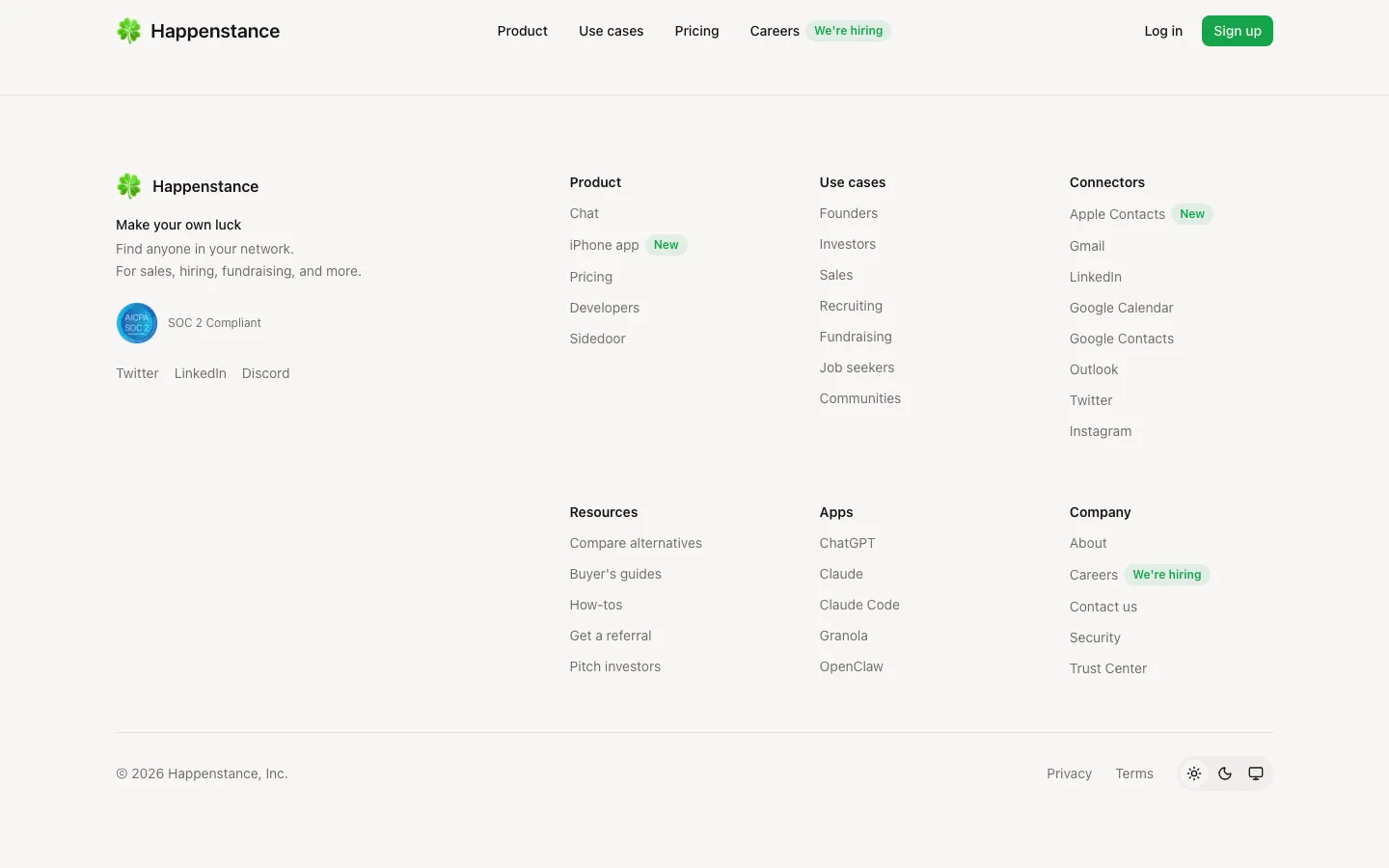Click the Make your own luck tagline
1389x868 pixels.
pos(178,225)
